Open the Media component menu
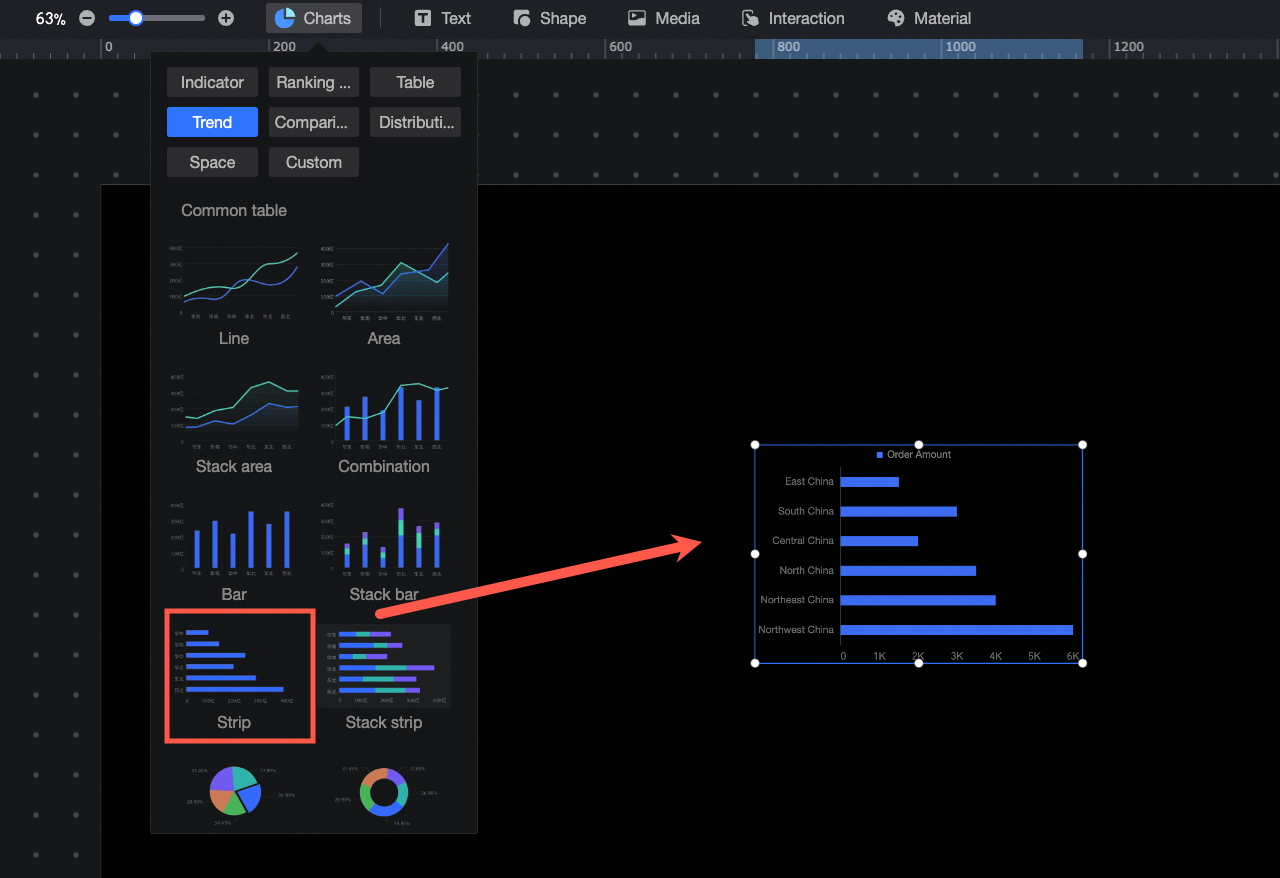 [664, 18]
